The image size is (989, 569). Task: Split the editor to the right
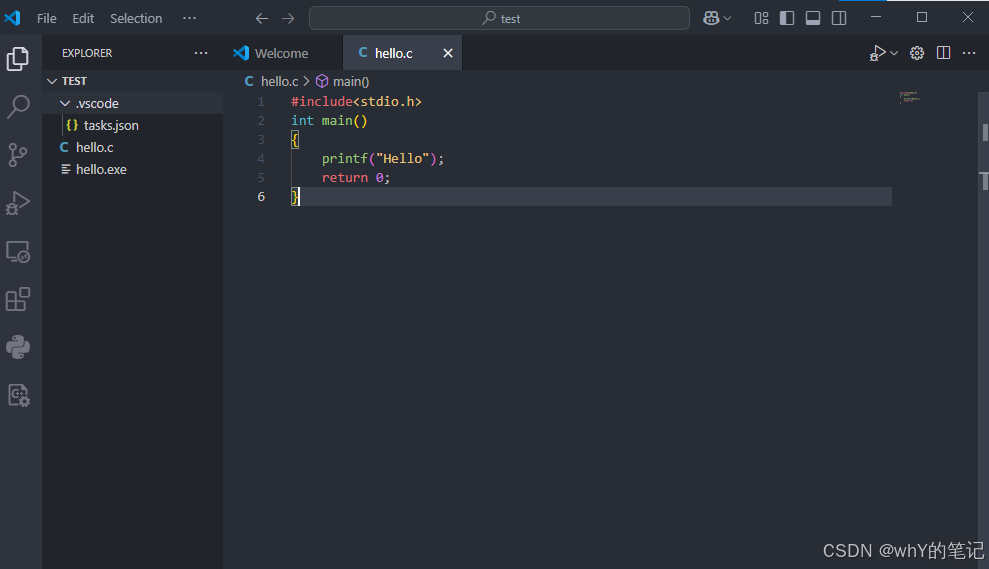943,53
